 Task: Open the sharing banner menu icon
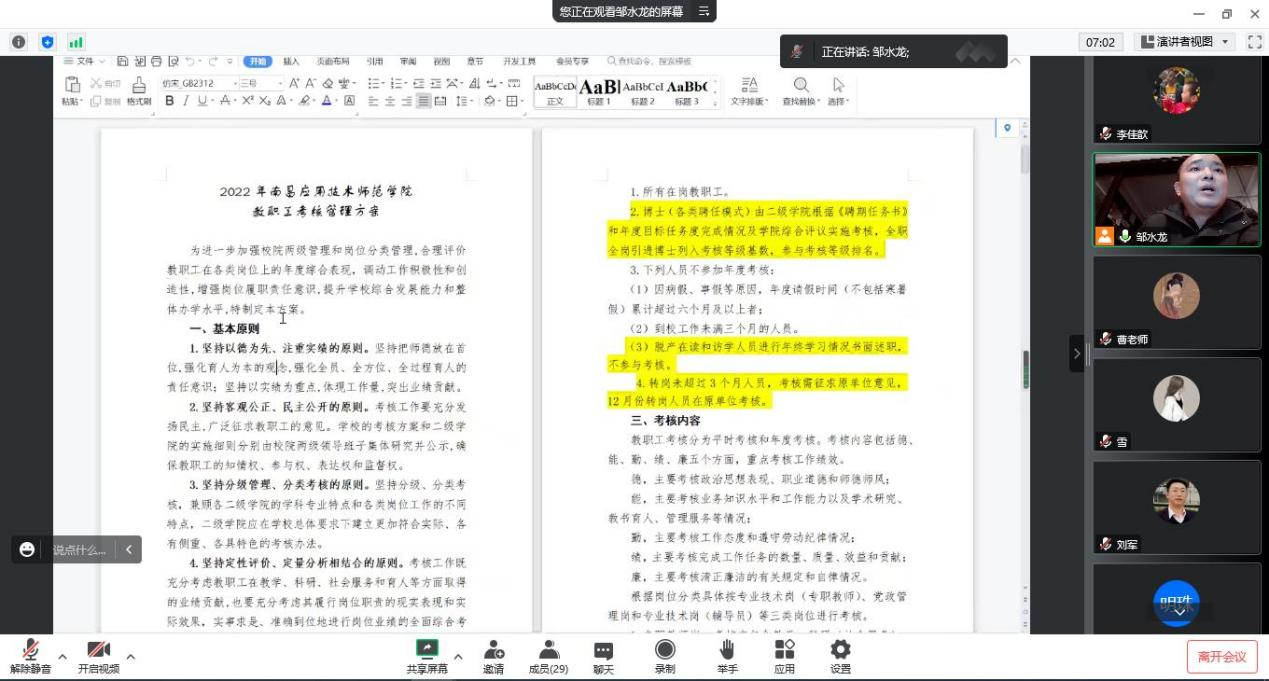tap(703, 11)
